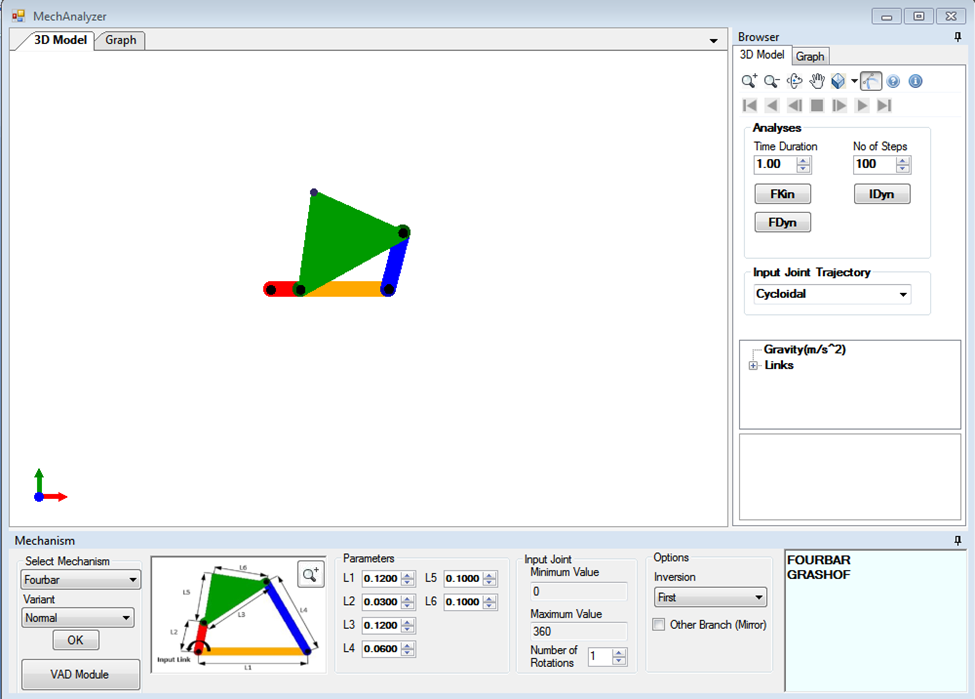Run forward kinematics with FKin button
This screenshot has width=975, height=699.
(782, 194)
